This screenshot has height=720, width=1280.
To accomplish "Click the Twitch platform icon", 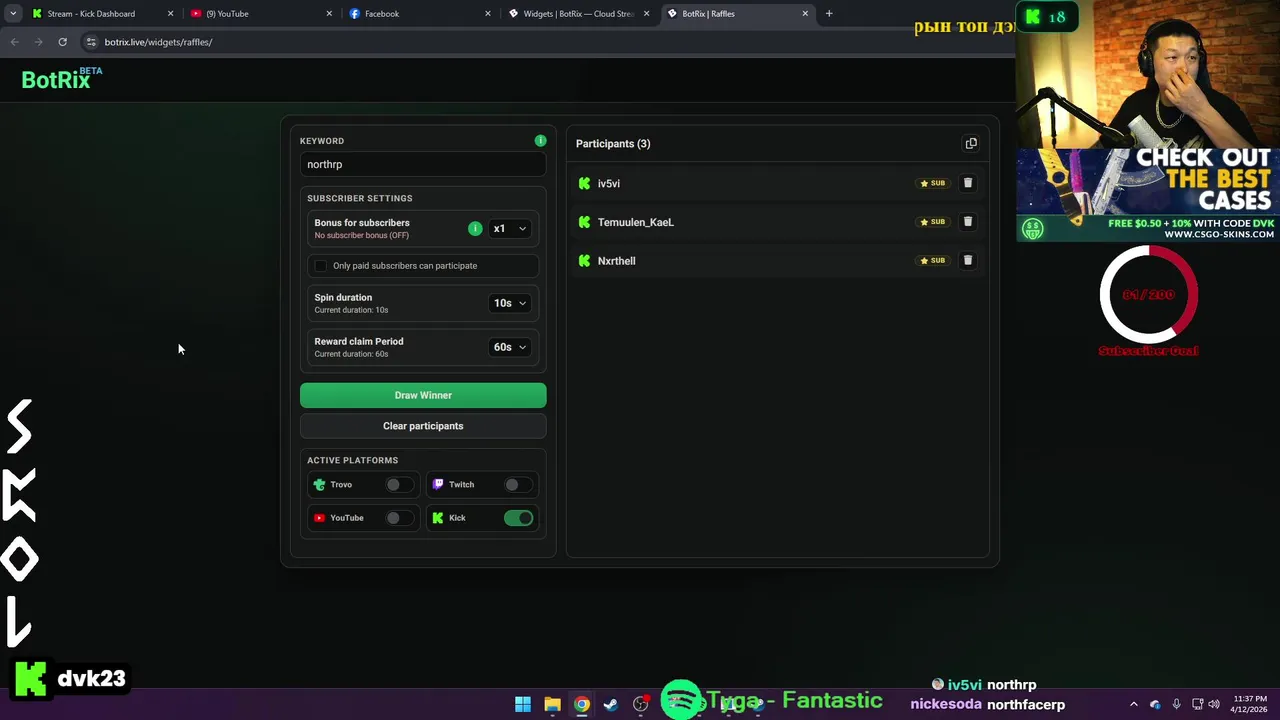I will (x=438, y=484).
